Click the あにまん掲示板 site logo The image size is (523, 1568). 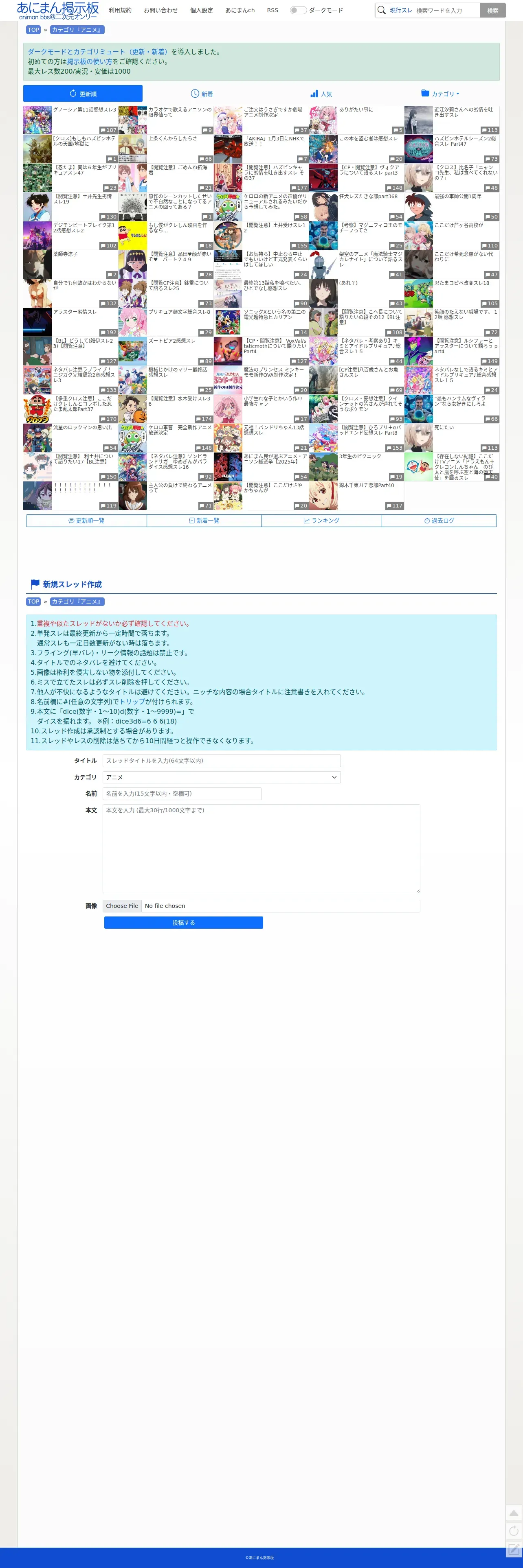pyautogui.click(x=58, y=10)
